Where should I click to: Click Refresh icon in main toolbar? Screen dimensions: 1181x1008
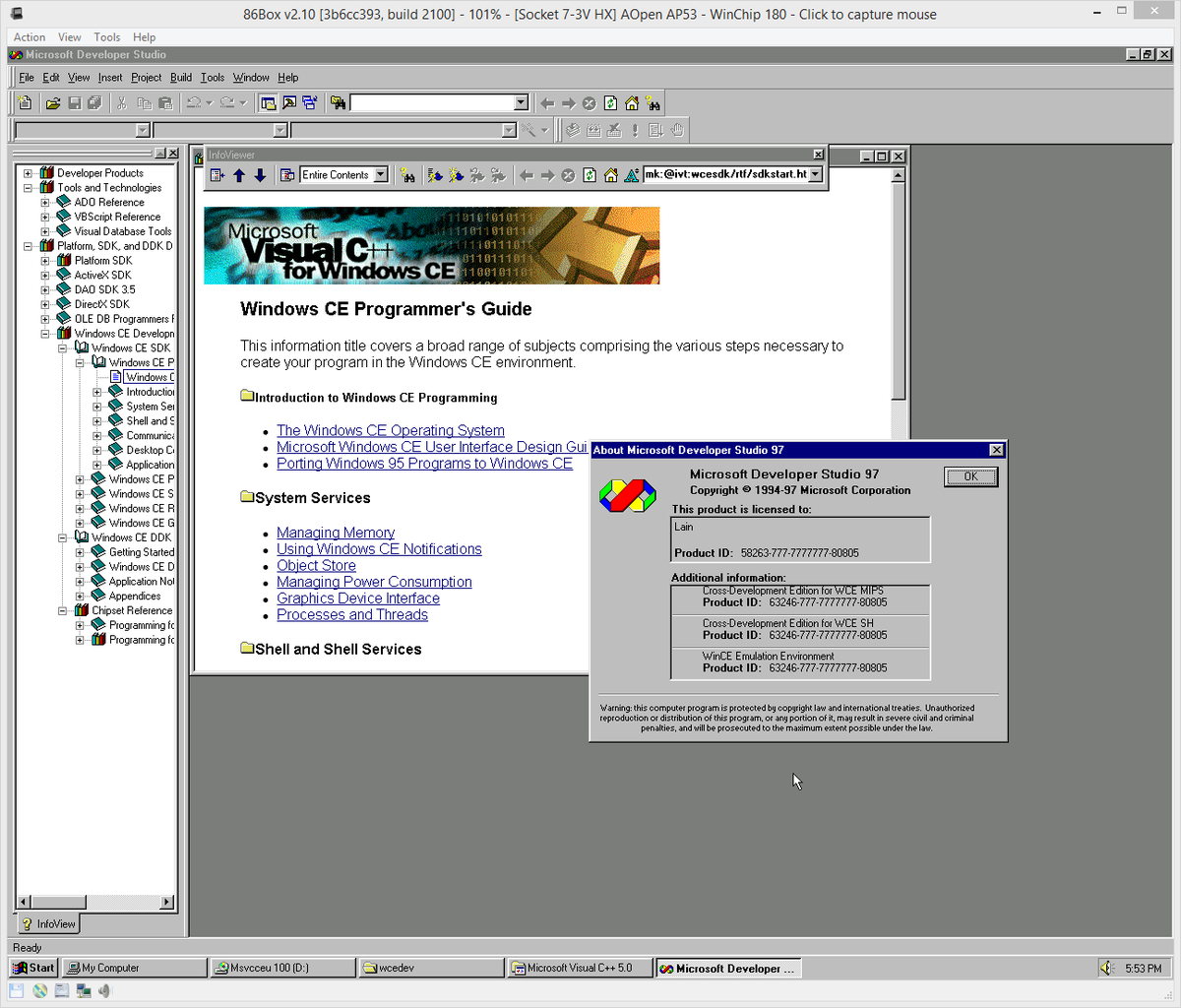(610, 103)
